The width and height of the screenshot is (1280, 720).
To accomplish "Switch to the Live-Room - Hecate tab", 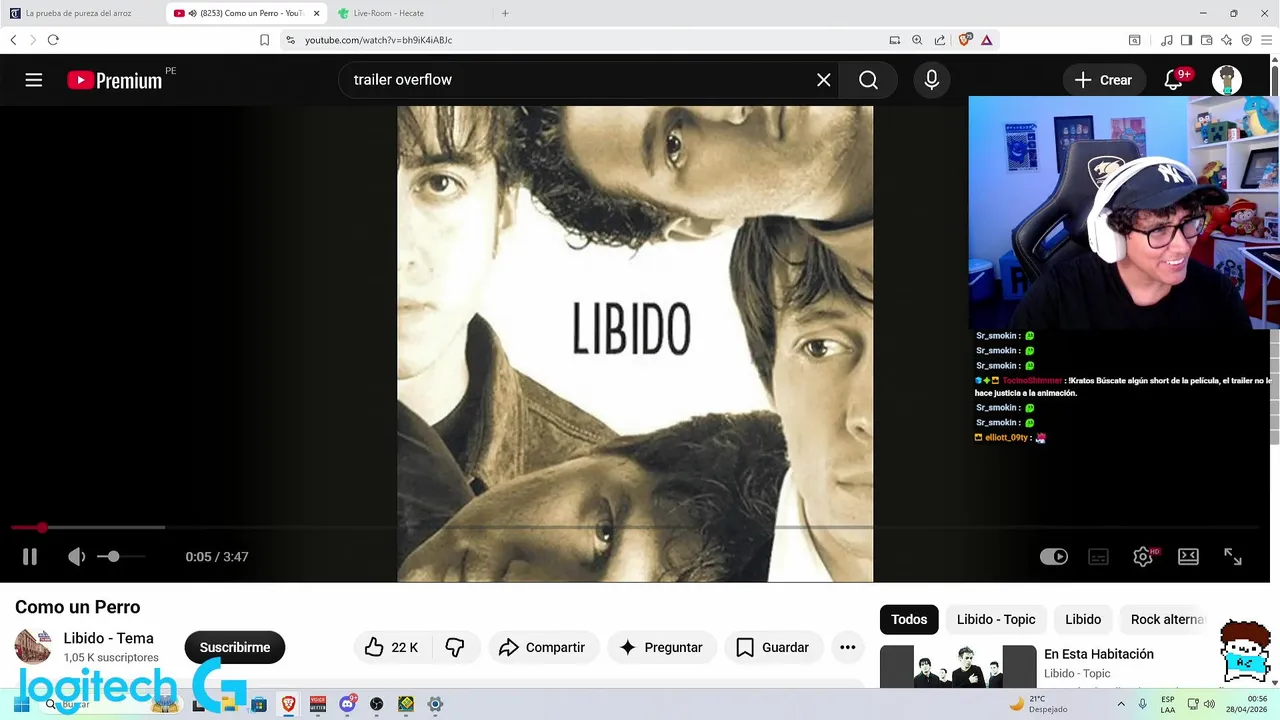I will tap(388, 13).
